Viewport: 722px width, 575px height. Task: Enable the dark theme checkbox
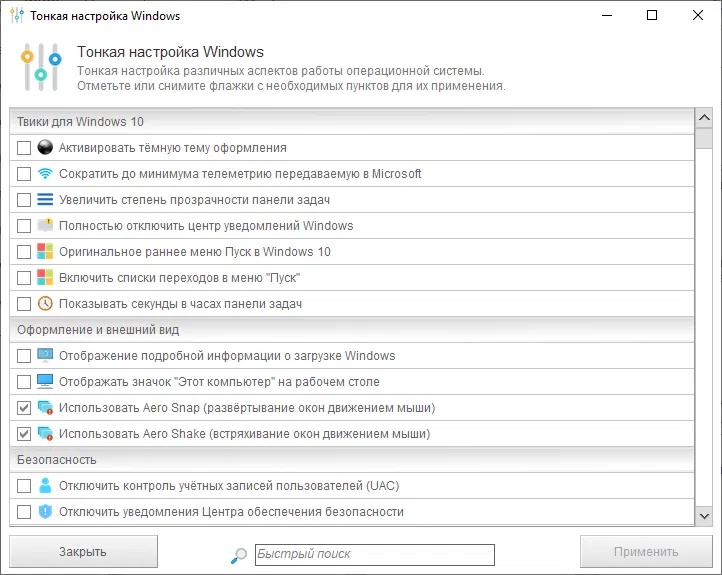24,148
